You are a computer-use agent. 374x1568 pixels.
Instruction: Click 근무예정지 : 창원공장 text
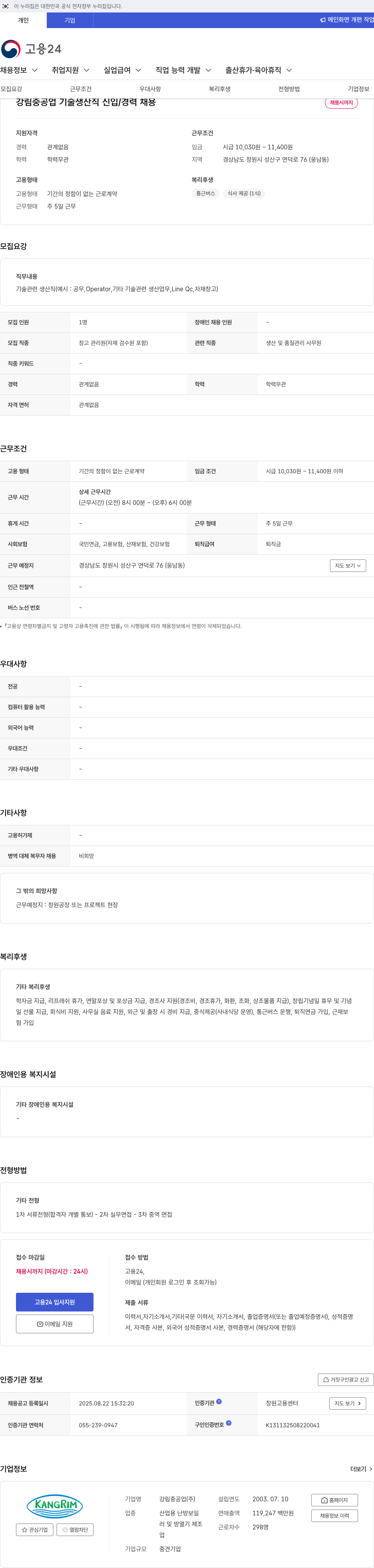click(x=67, y=904)
